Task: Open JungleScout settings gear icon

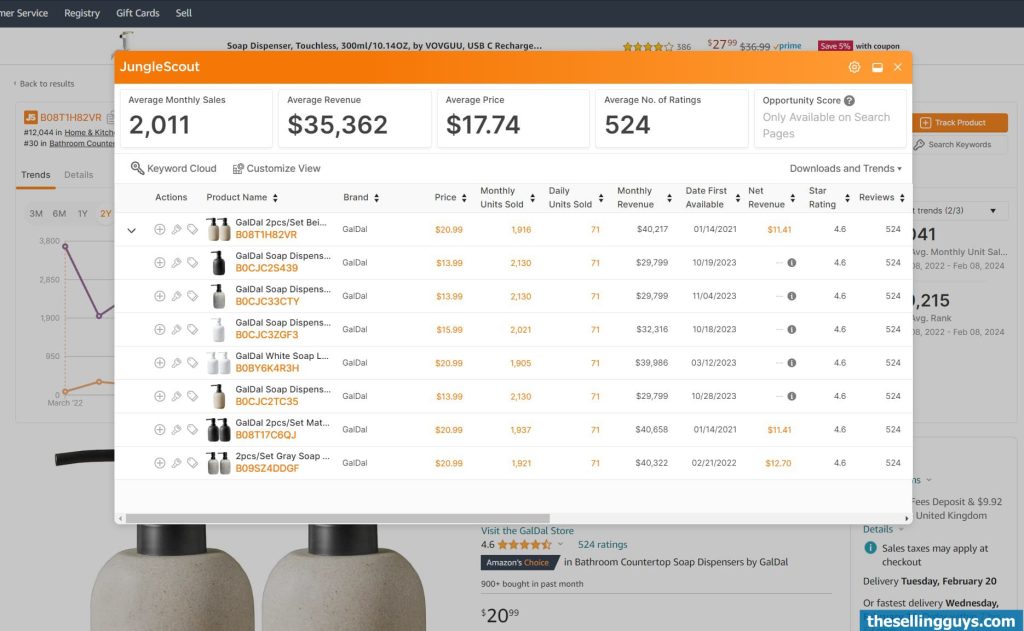Action: 854,67
